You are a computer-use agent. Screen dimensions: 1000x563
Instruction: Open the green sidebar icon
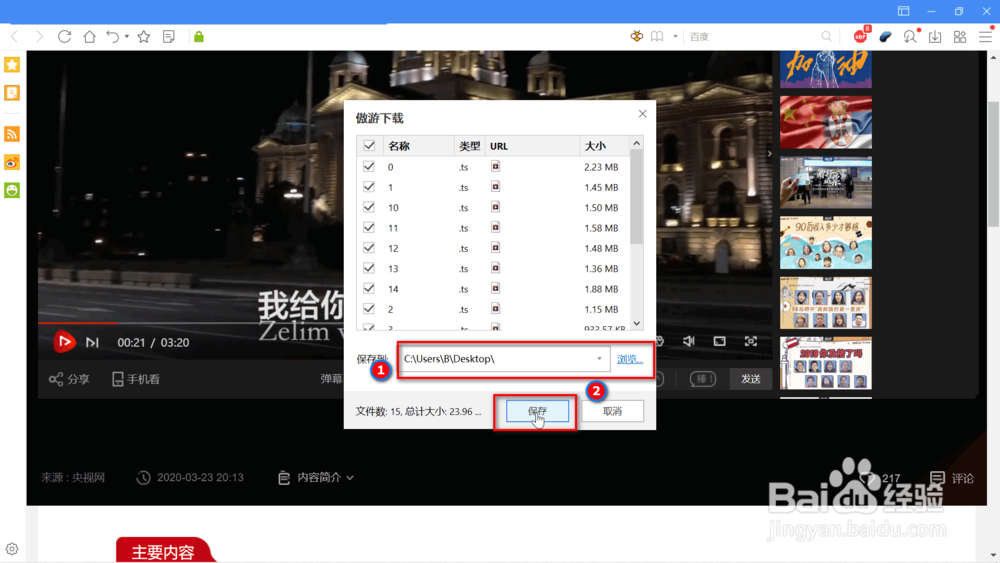[12, 190]
